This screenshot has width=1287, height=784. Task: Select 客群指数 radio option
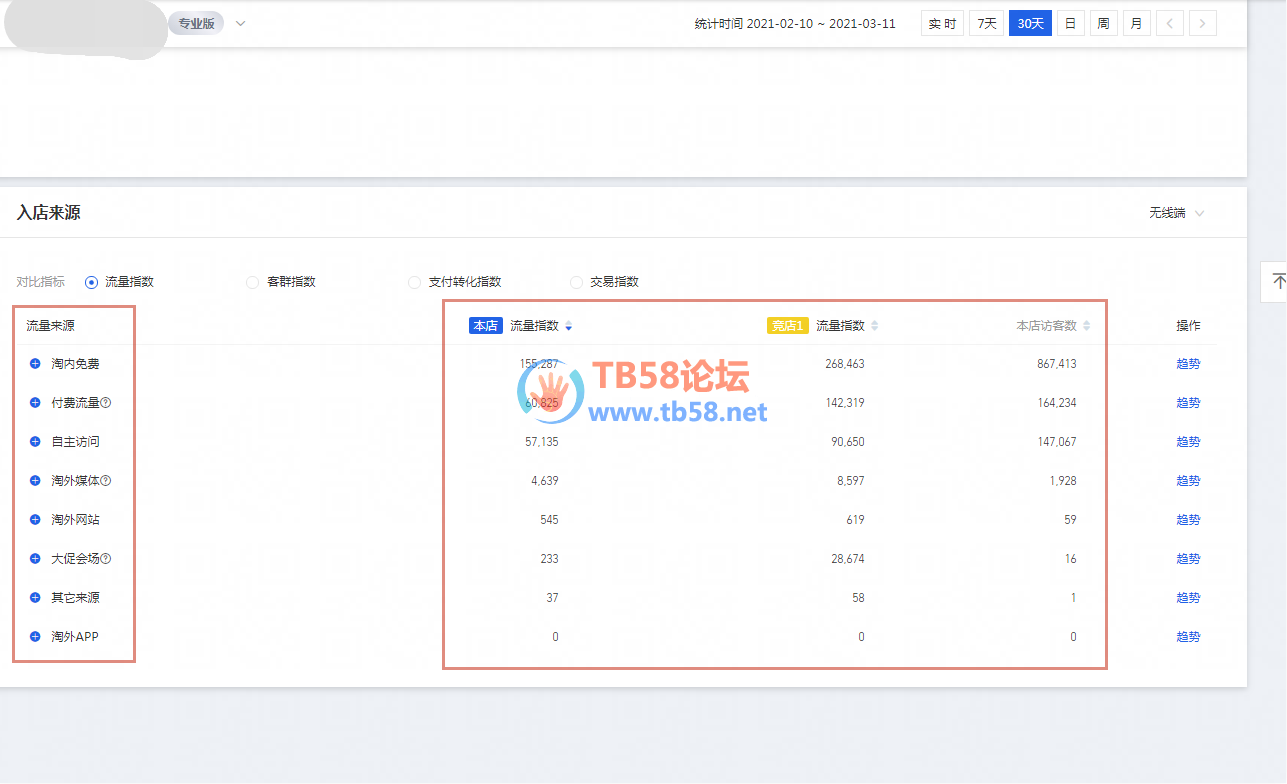[x=252, y=282]
